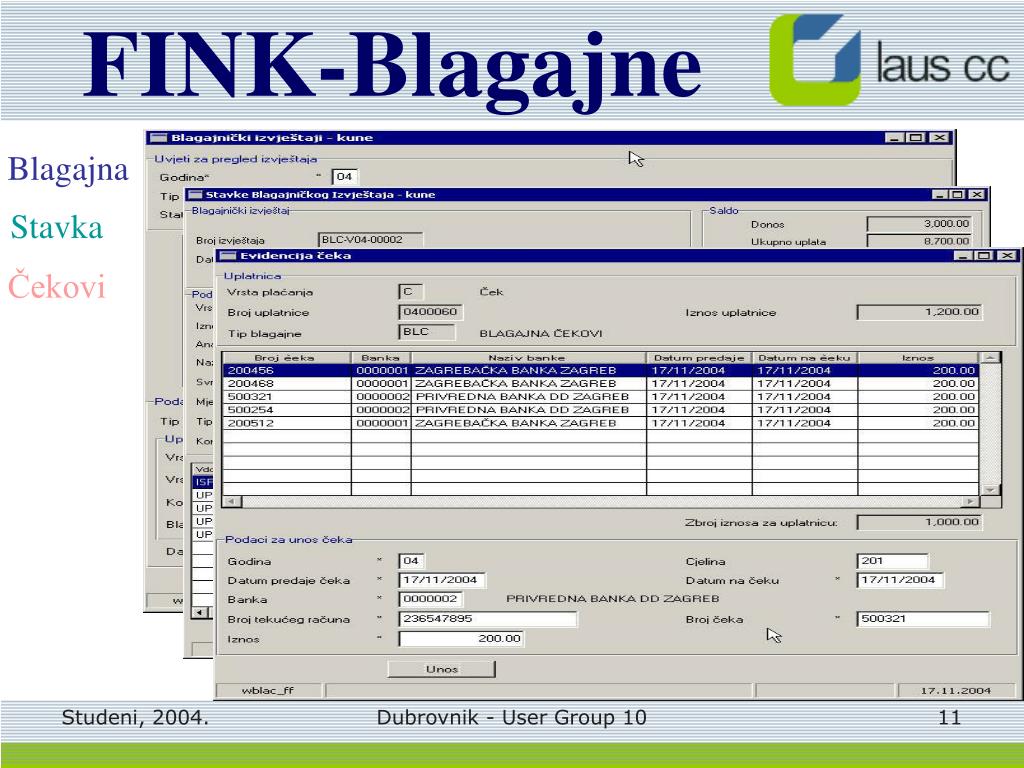Click the Stavka text on slide
The image size is (1024, 768).
57,227
